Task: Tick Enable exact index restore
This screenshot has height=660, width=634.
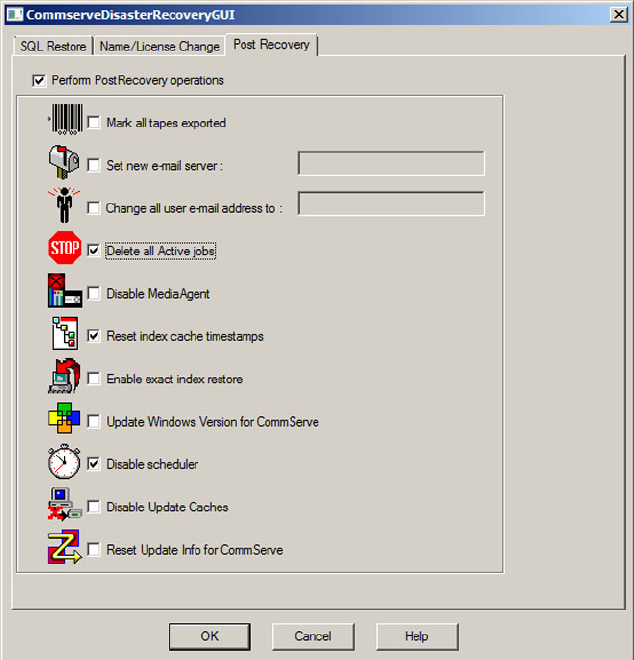Action: pos(93,379)
